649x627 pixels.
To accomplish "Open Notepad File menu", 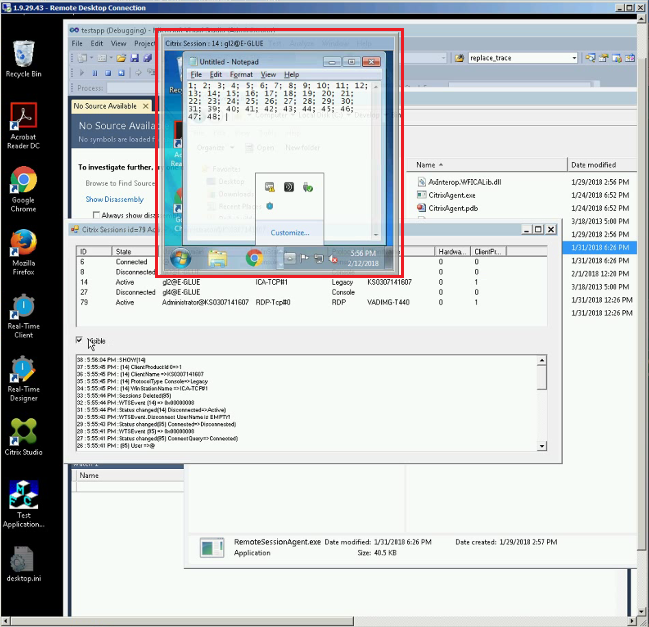I will (196, 74).
